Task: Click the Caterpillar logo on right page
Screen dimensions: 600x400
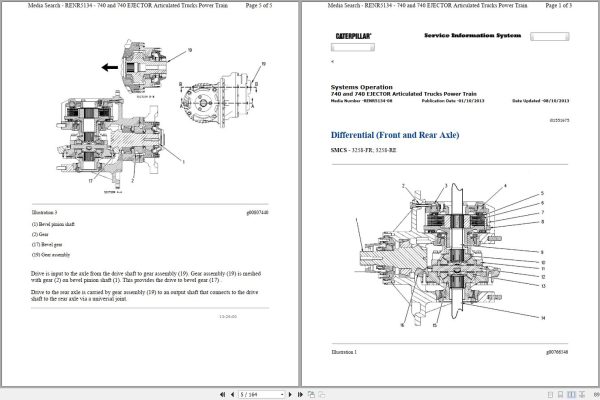Action: (x=353, y=36)
